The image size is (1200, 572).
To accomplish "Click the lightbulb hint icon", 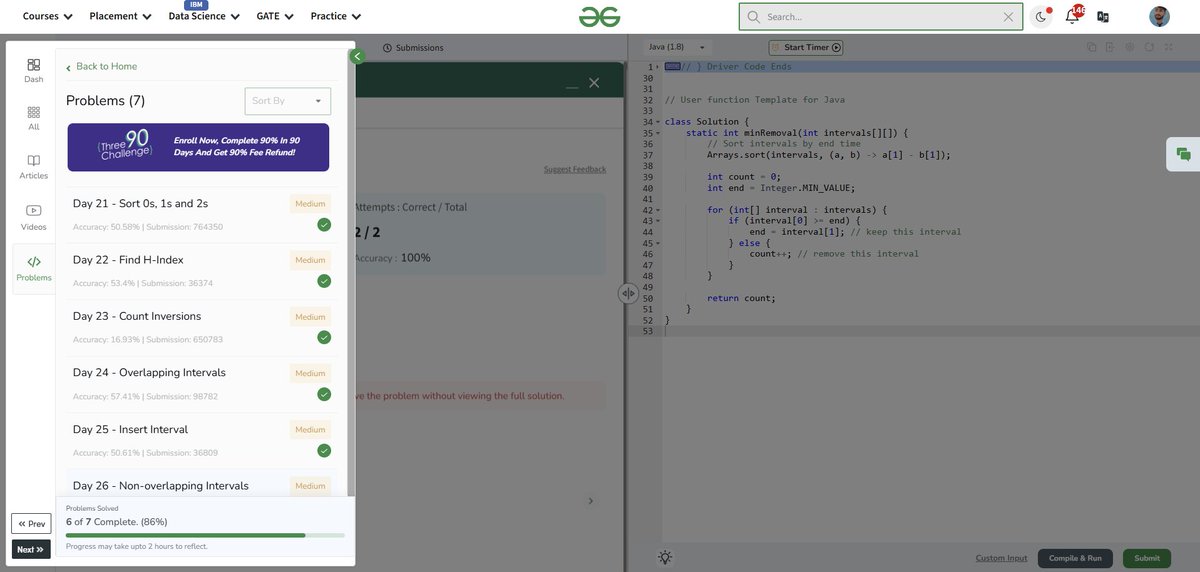I will 665,558.
